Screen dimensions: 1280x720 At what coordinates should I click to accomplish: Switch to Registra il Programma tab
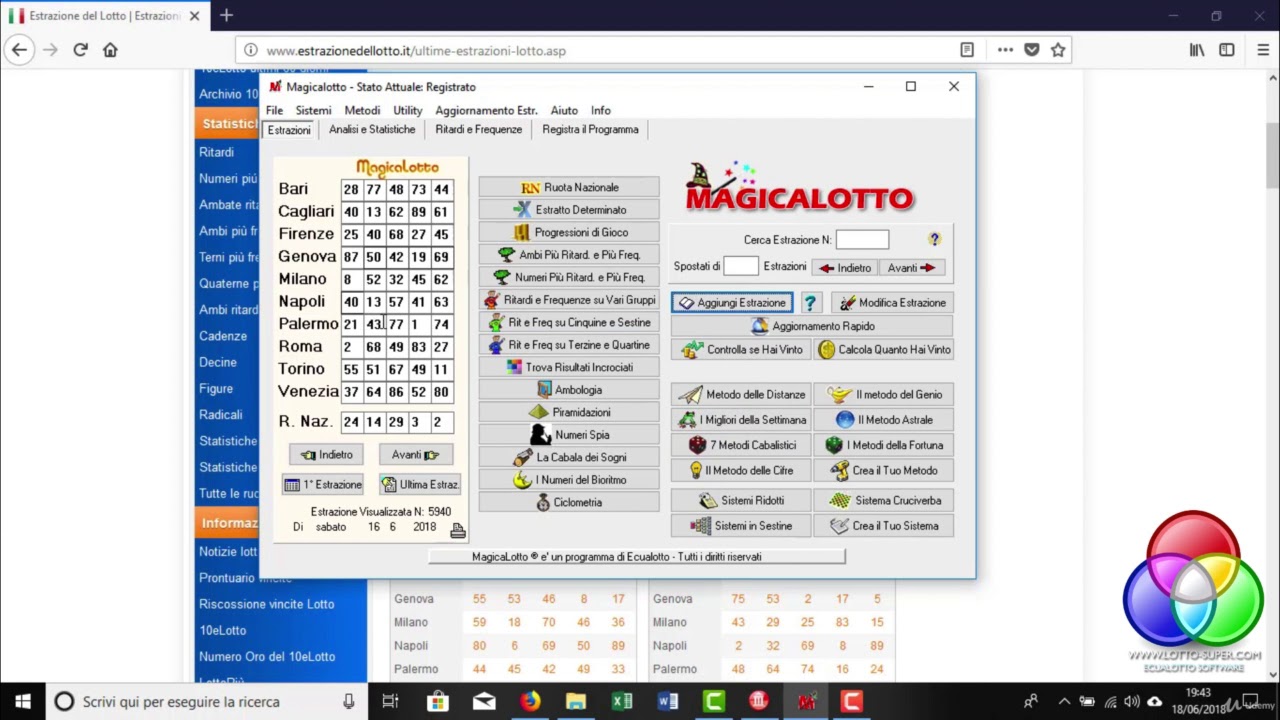point(590,129)
